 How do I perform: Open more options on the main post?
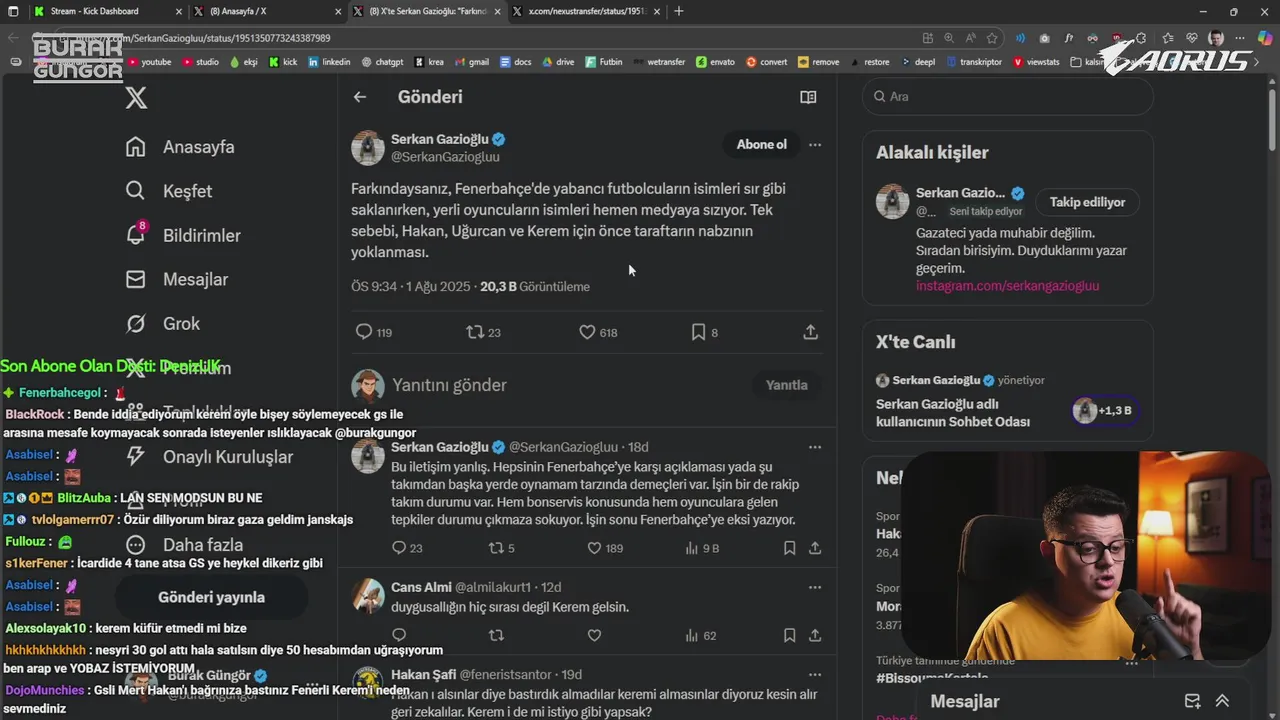click(x=815, y=145)
